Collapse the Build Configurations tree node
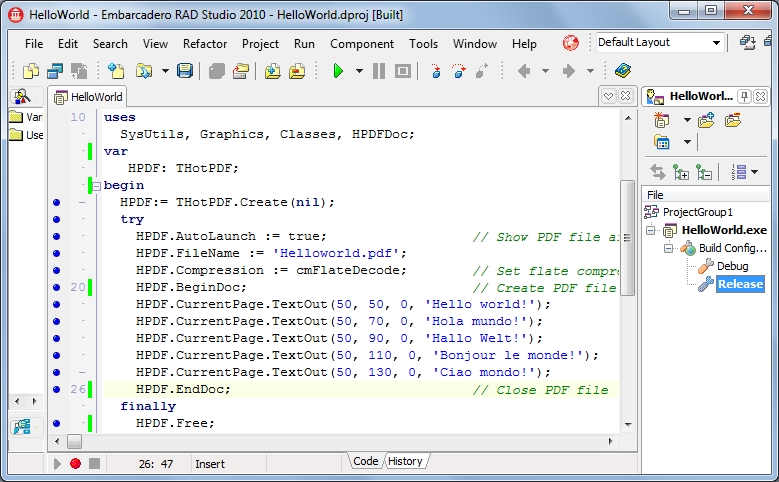 (x=670, y=248)
